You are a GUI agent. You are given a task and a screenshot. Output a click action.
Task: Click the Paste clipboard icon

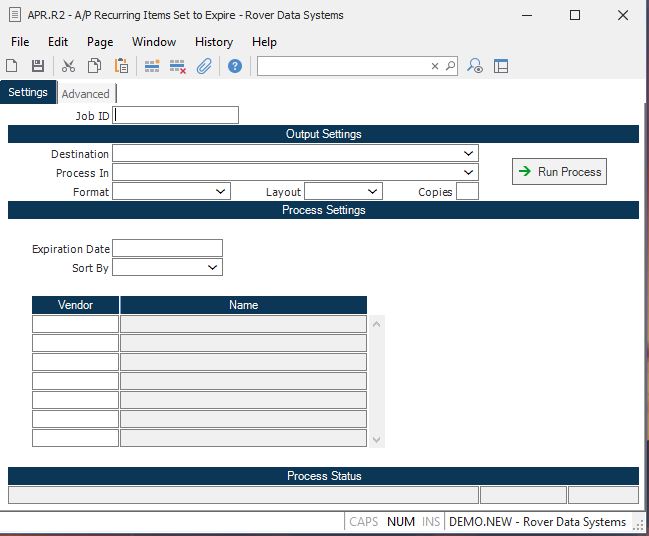121,66
